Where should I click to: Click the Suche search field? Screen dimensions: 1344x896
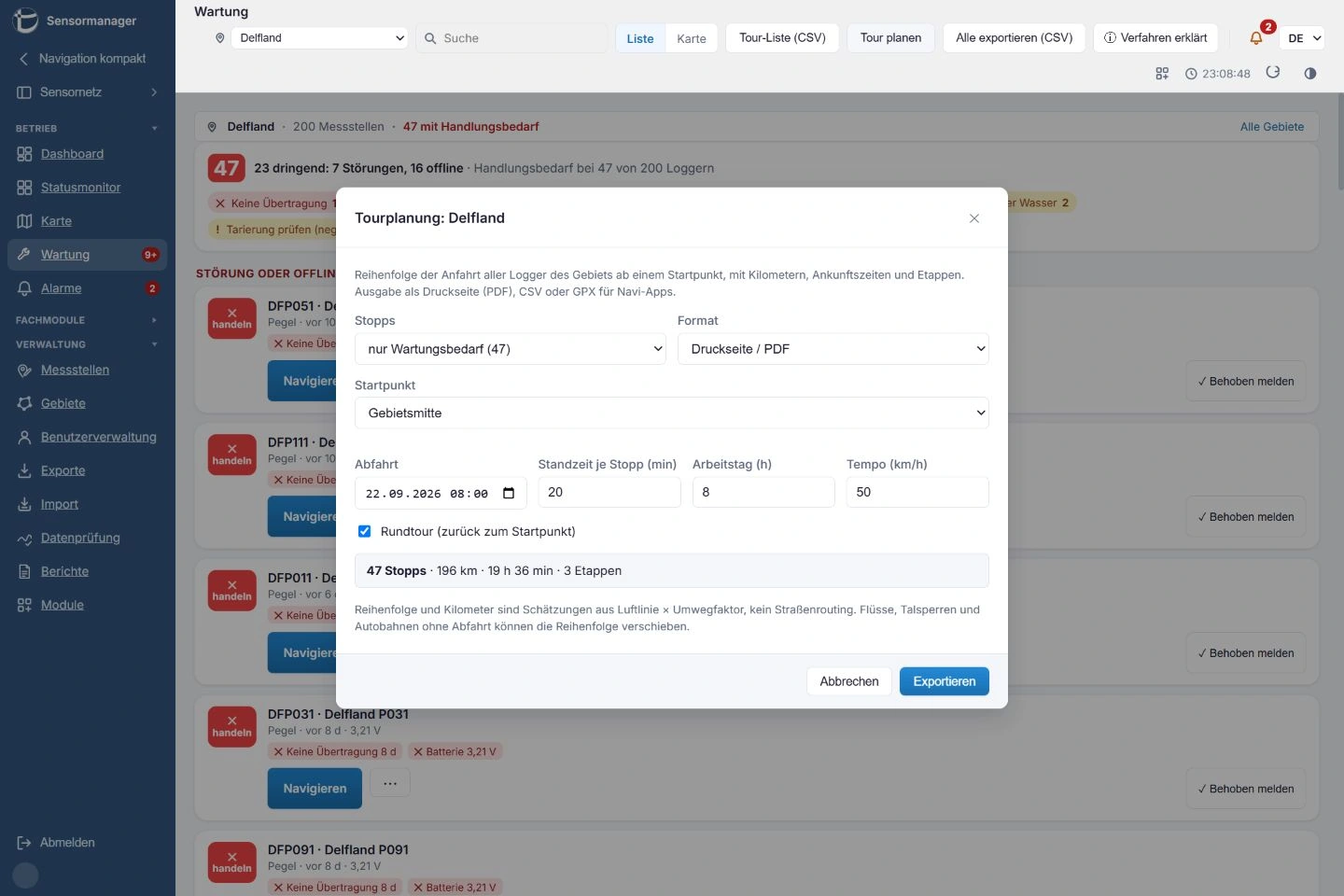click(511, 38)
